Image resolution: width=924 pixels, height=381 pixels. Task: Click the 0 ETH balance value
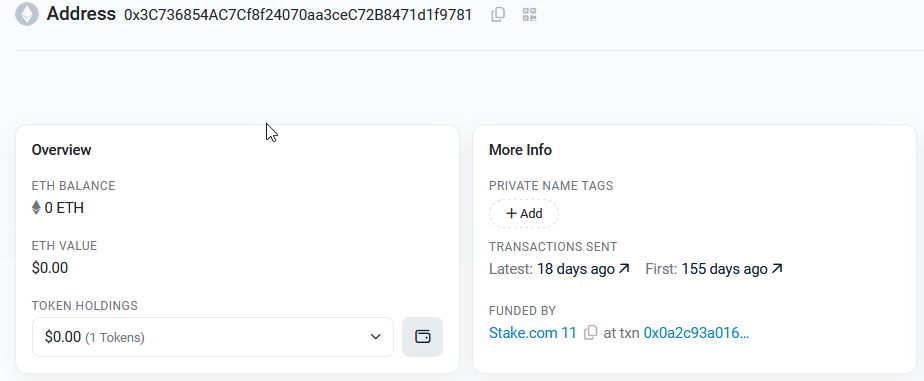click(x=64, y=208)
